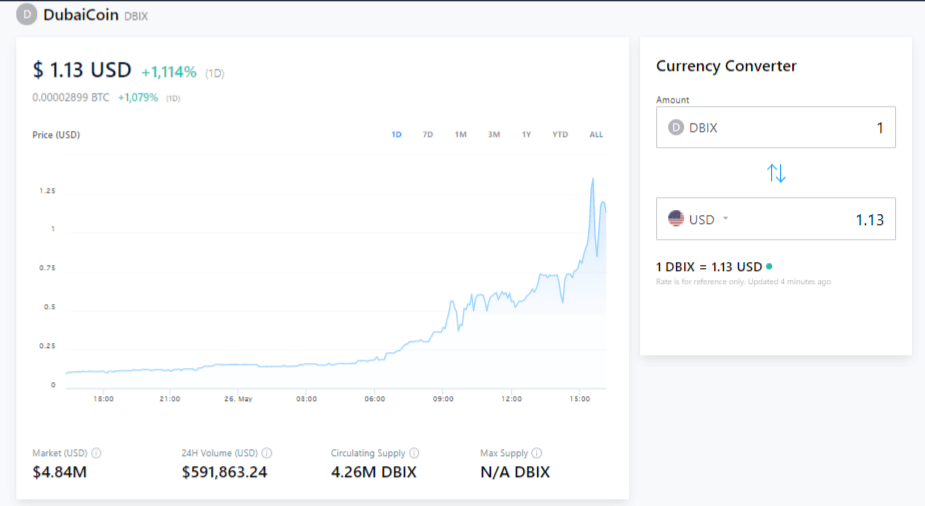925x506 pixels.
Task: Click the 0.00002899 BTC price text
Action: pyautogui.click(x=71, y=97)
